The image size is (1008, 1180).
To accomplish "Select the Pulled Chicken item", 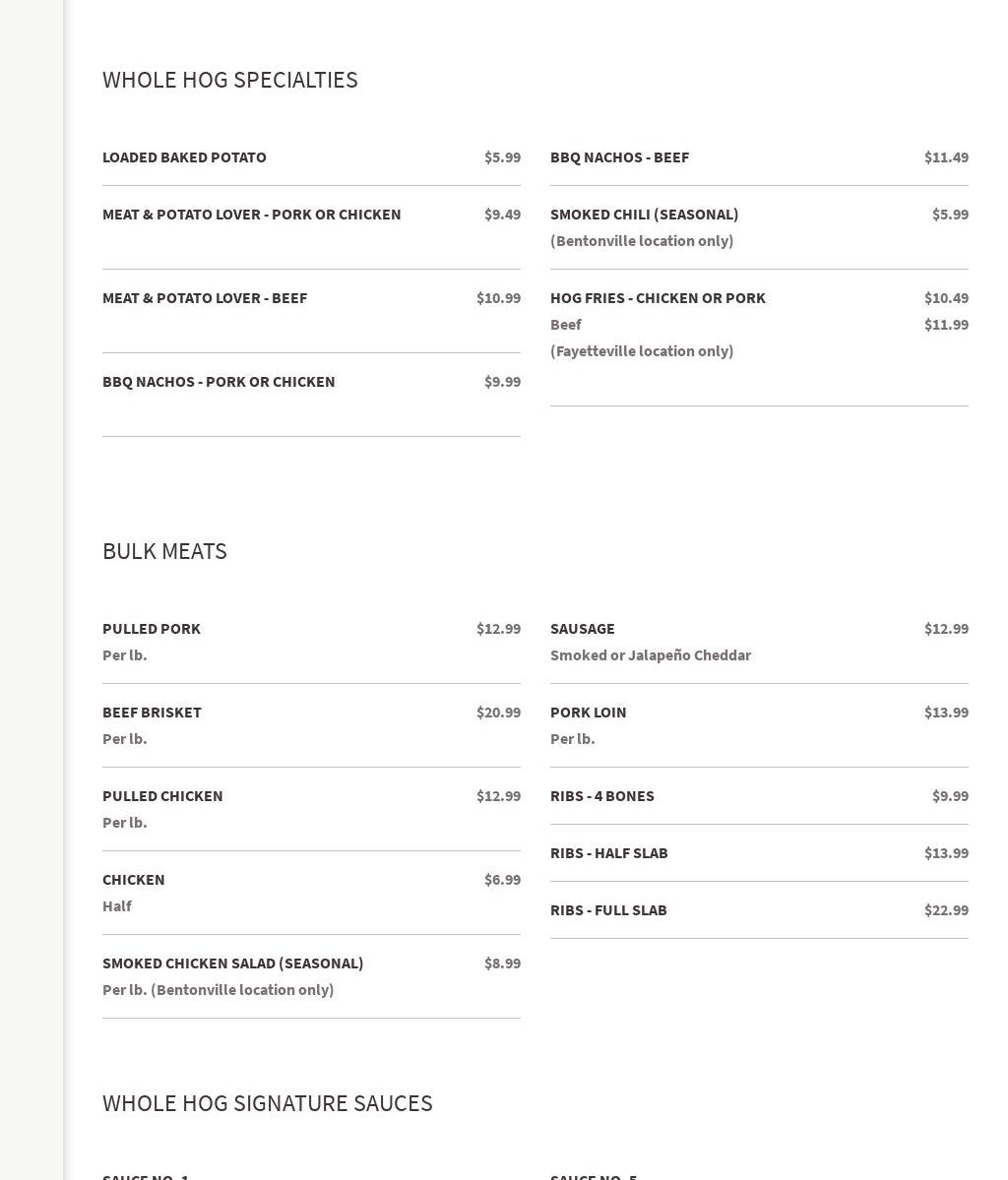I will 162,796.
